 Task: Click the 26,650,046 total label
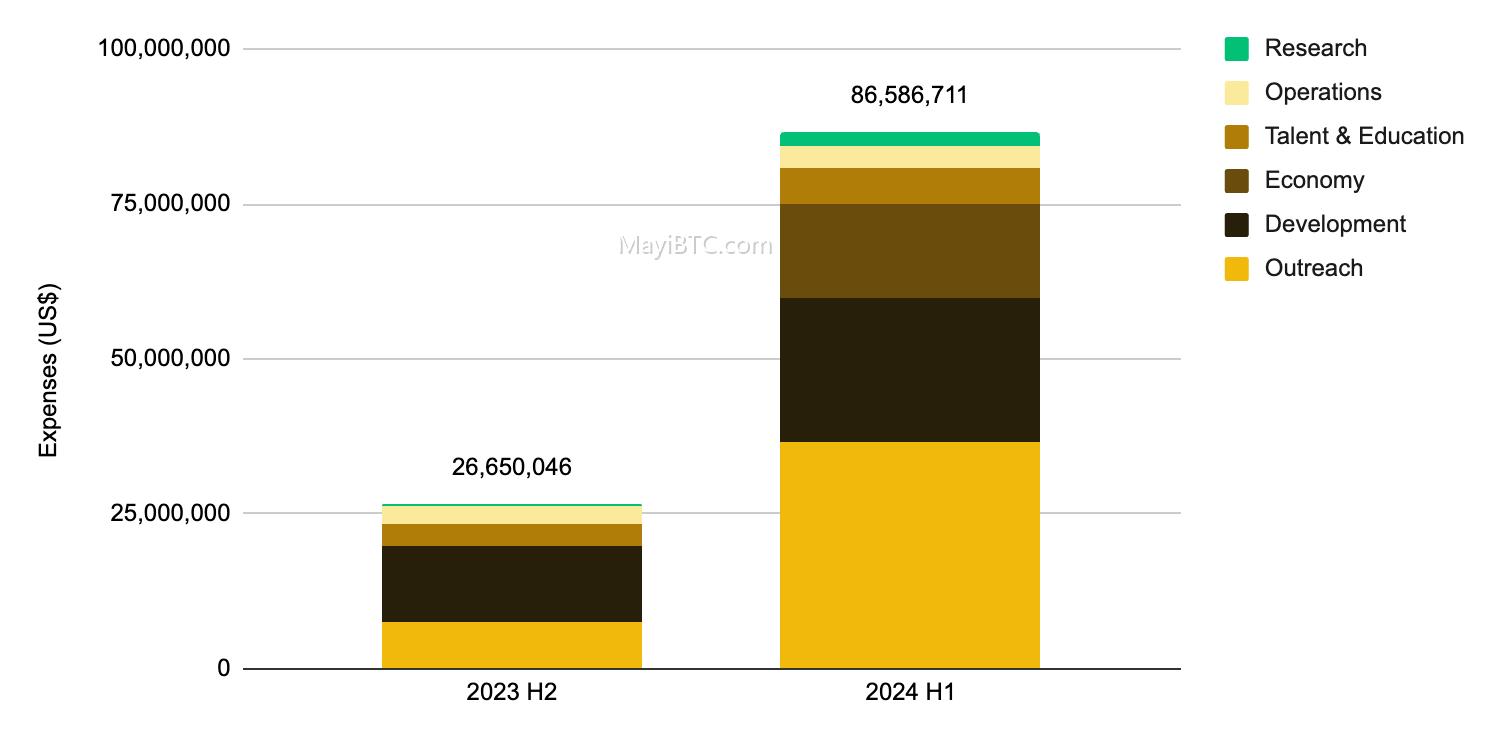pos(512,467)
